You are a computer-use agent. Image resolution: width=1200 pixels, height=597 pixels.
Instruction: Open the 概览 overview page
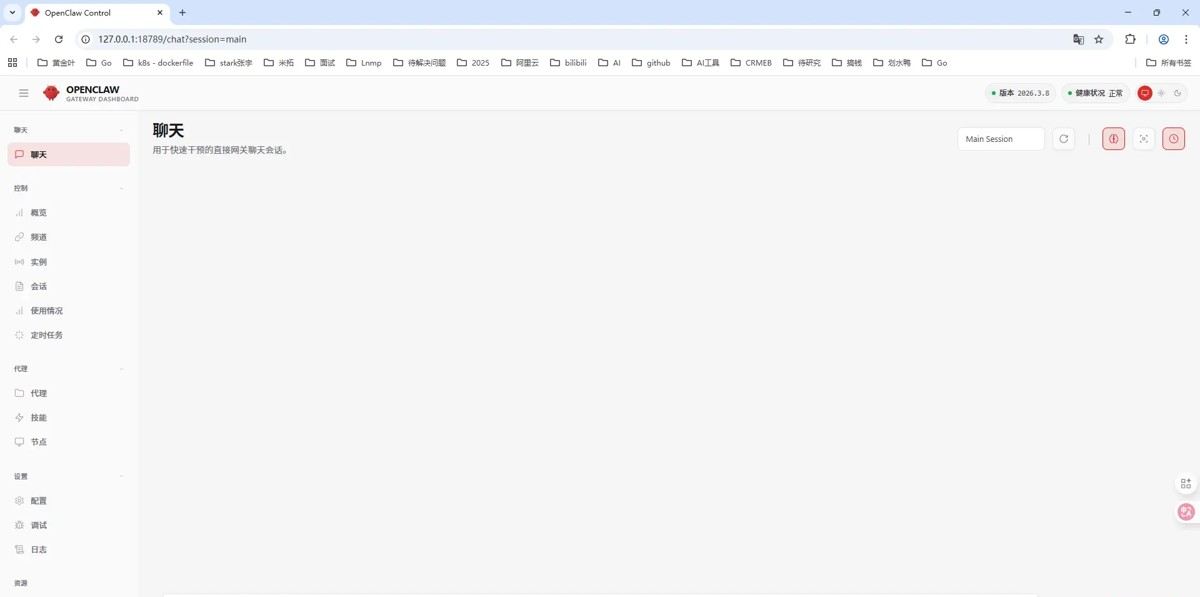pyautogui.click(x=69, y=213)
